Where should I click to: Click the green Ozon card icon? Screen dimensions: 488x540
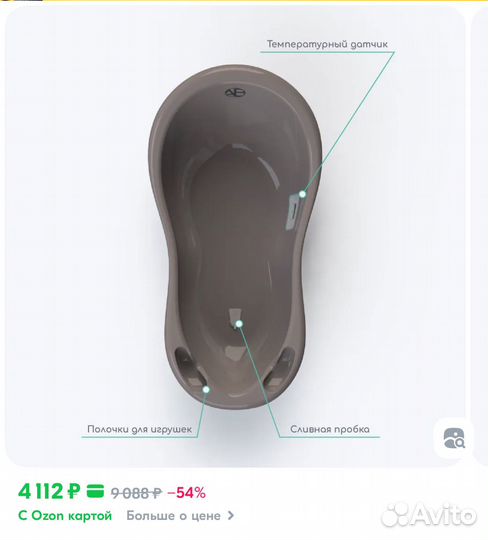click(95, 491)
